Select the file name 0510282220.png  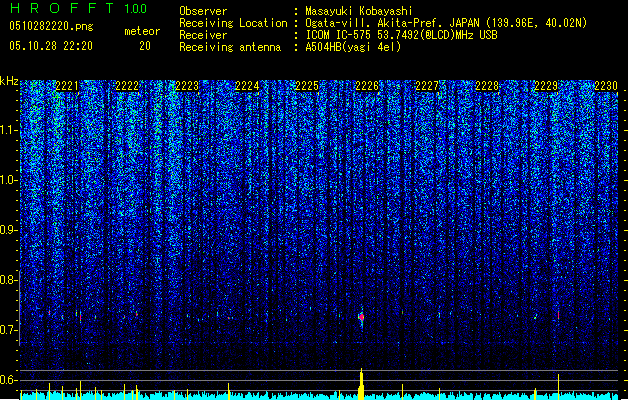51,26
